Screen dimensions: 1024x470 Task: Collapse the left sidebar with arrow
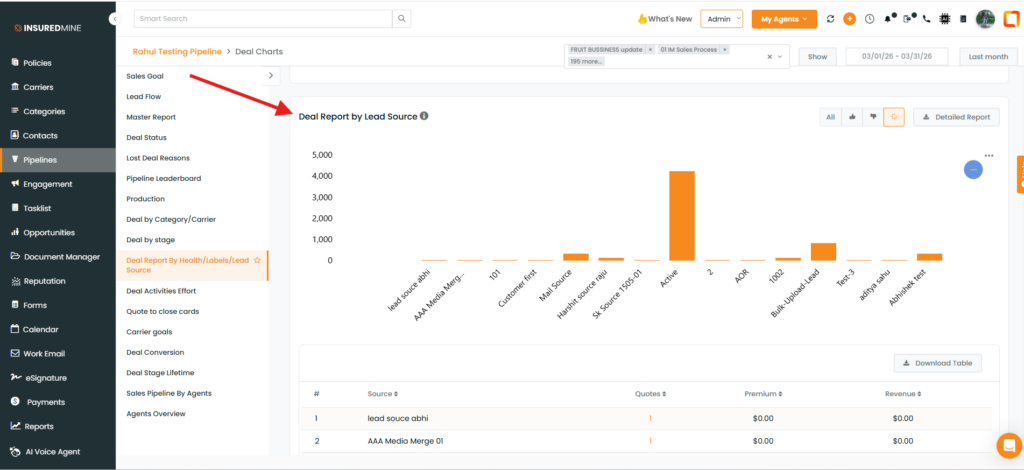click(115, 19)
